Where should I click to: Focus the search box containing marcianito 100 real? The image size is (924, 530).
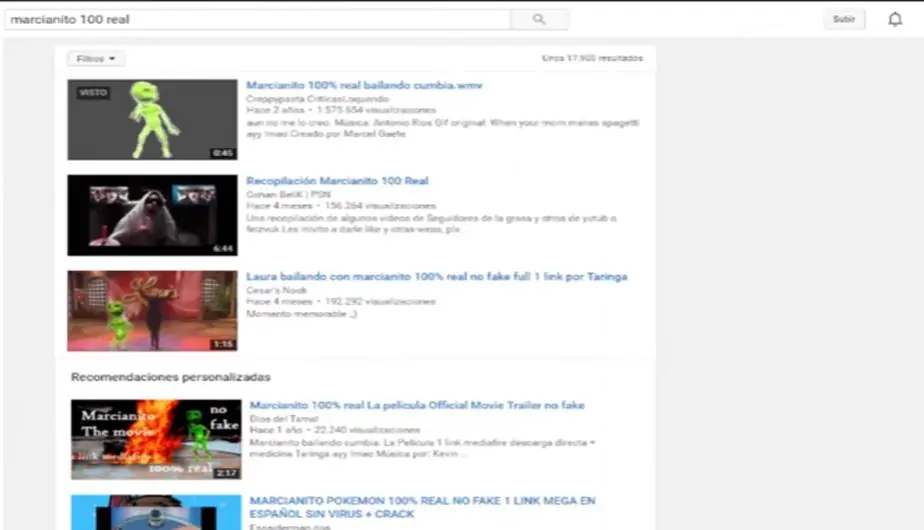258,19
